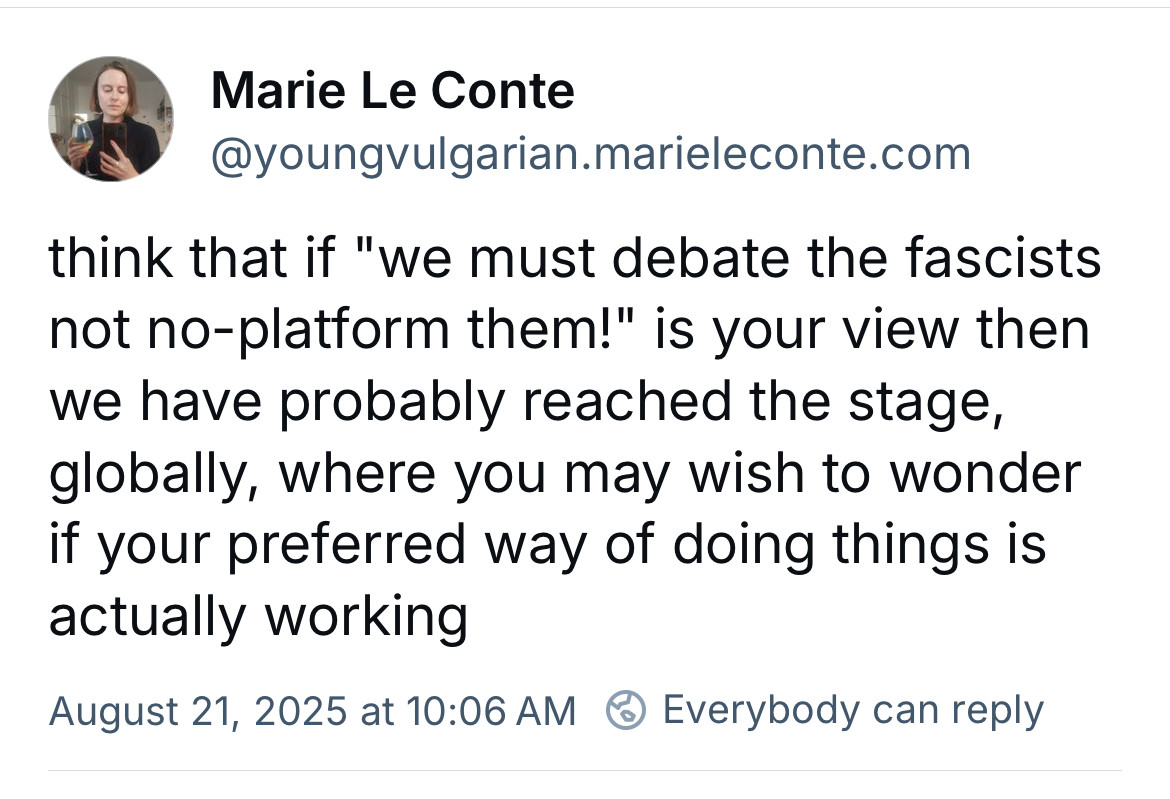Click the phrase "no-platform them!" in the post
Screen dimensions: 1170x799
(390, 330)
